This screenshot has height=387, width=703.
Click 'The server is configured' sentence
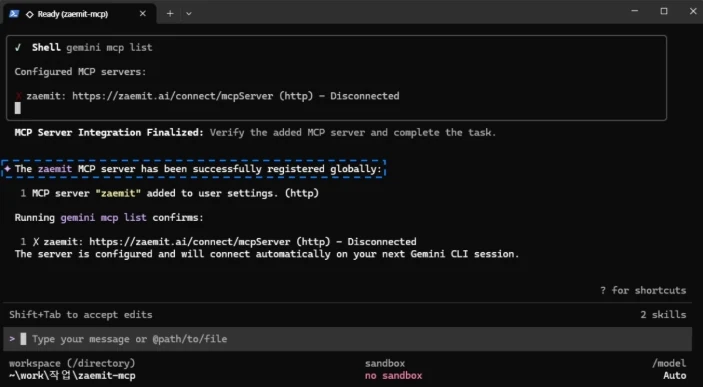coord(267,254)
